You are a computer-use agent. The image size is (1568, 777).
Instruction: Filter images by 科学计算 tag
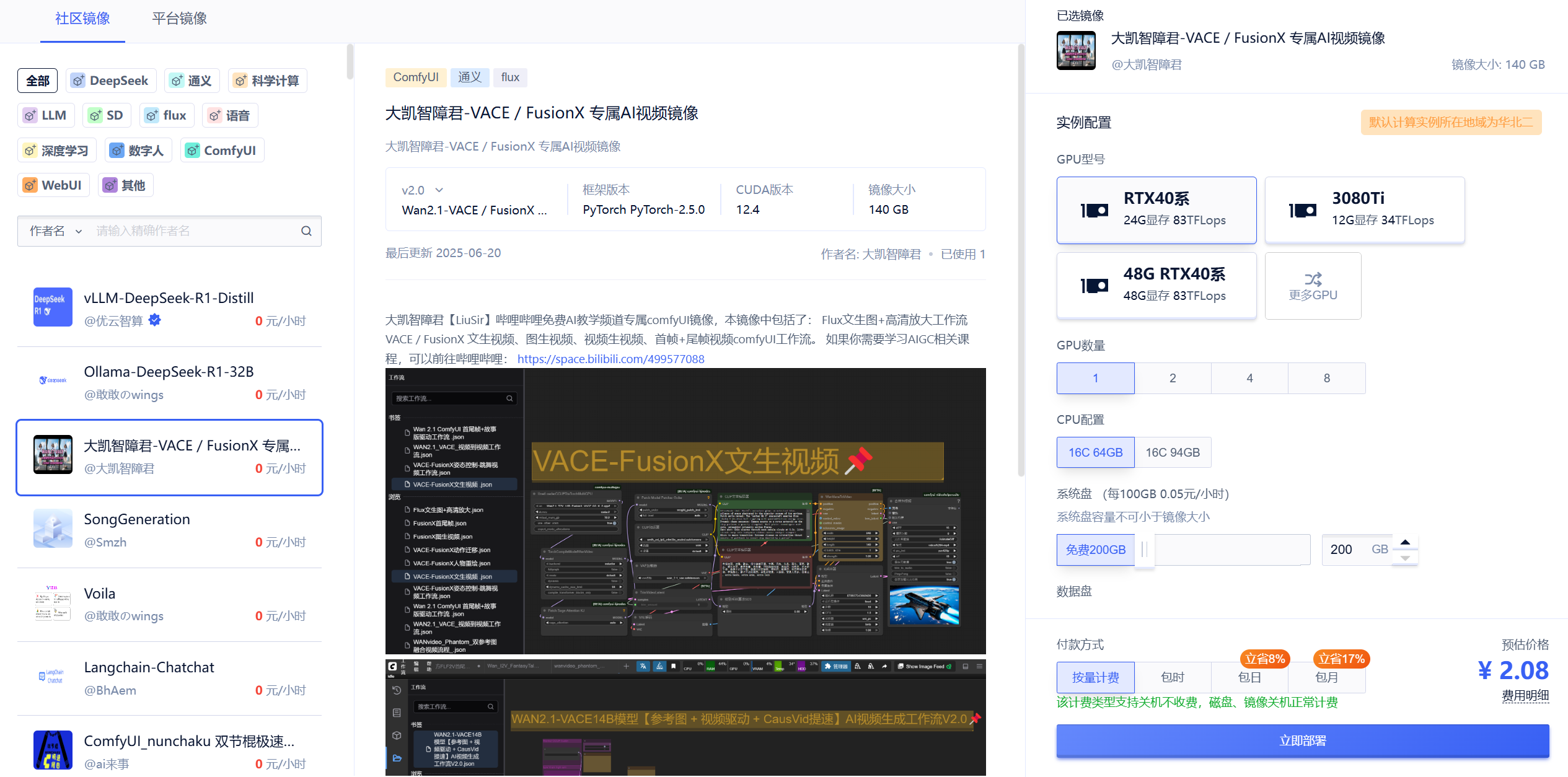[x=267, y=81]
